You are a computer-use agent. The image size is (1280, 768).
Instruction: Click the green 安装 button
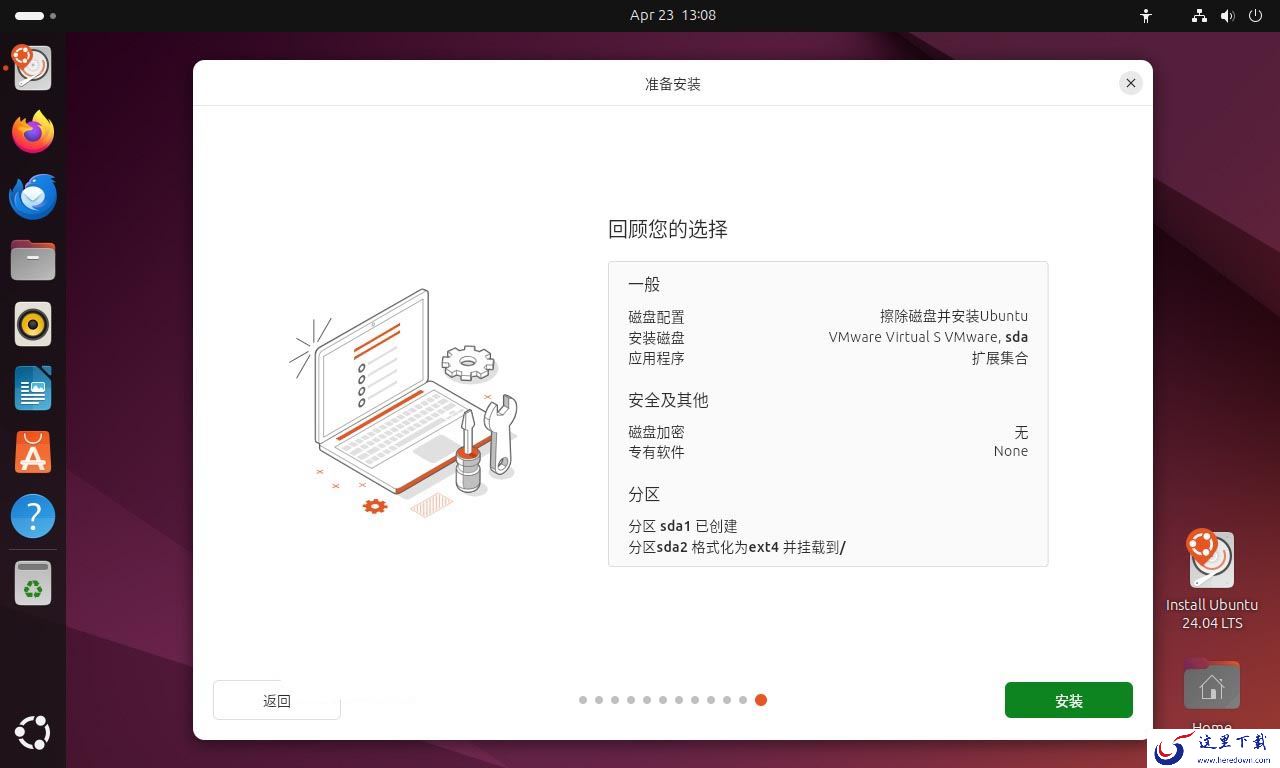[1069, 700]
